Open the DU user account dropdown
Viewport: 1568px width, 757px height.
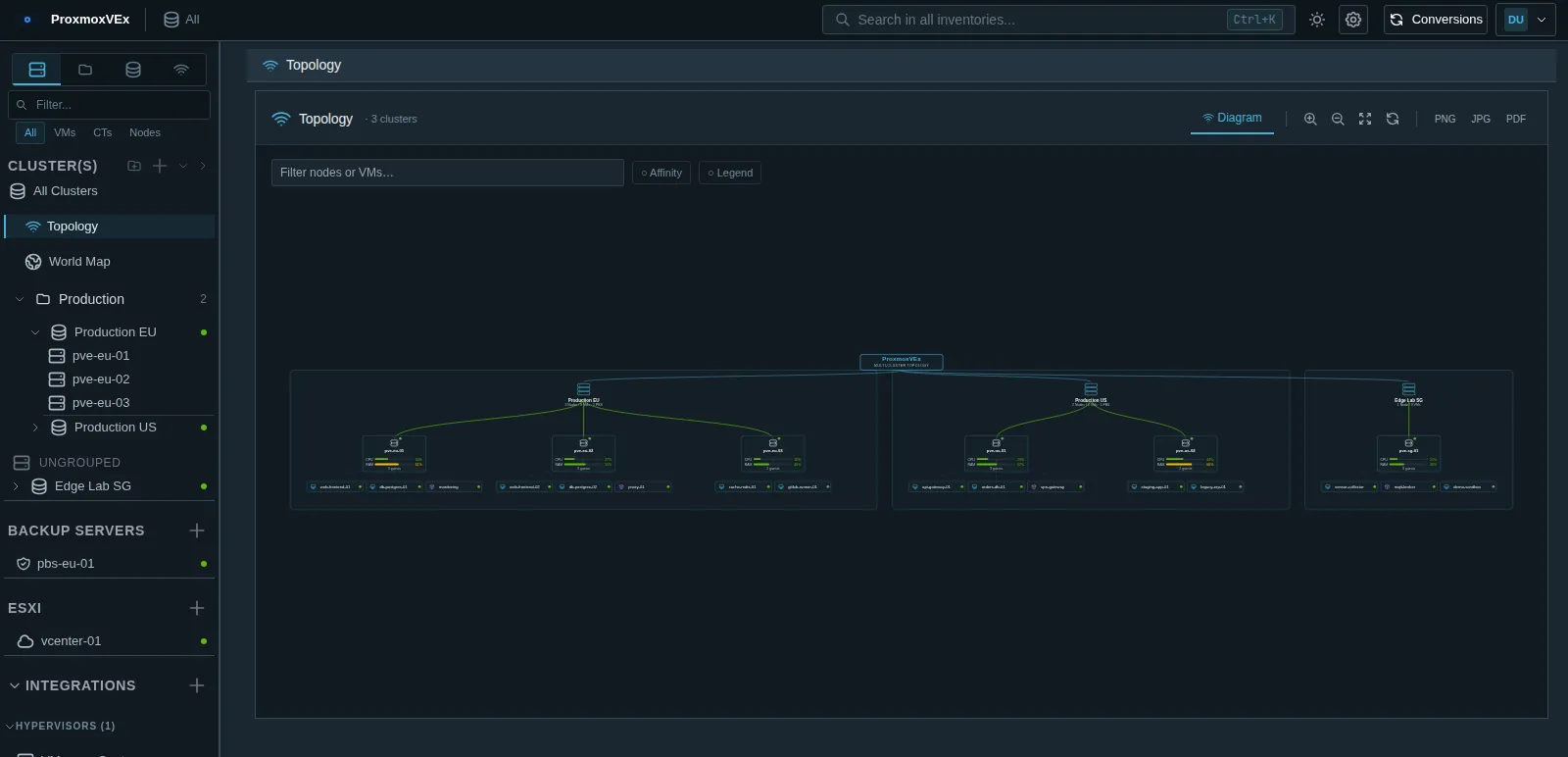click(1526, 20)
